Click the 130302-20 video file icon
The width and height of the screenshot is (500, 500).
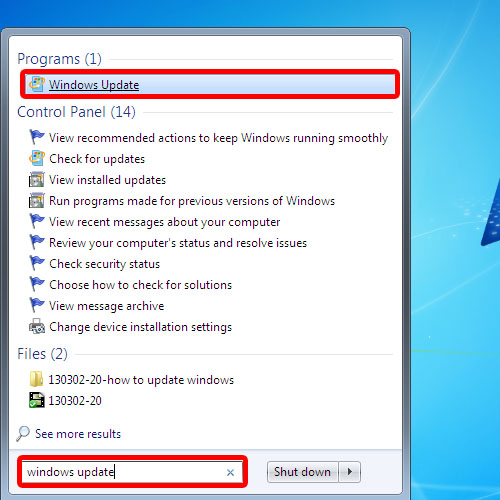pos(37,400)
